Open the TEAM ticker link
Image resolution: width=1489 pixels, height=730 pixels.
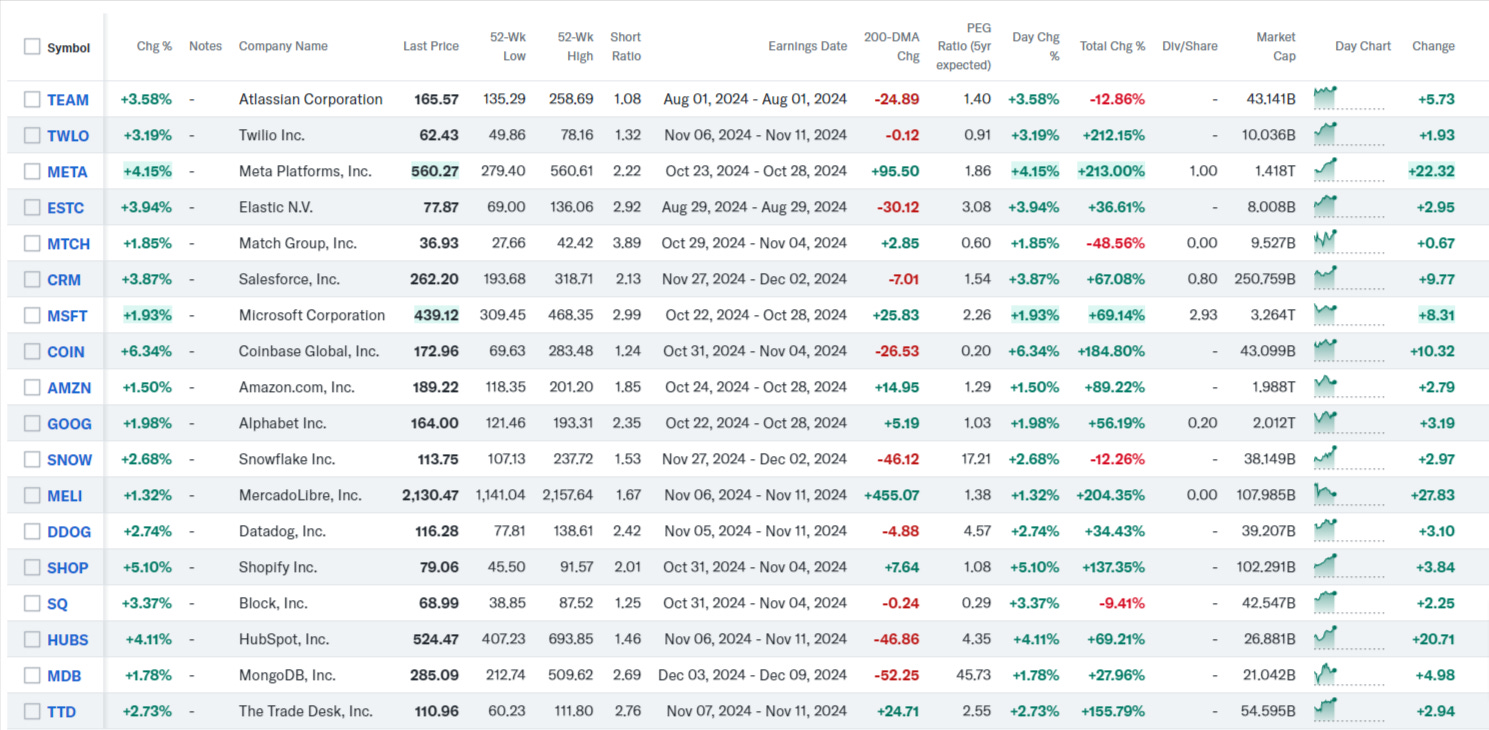coord(68,99)
